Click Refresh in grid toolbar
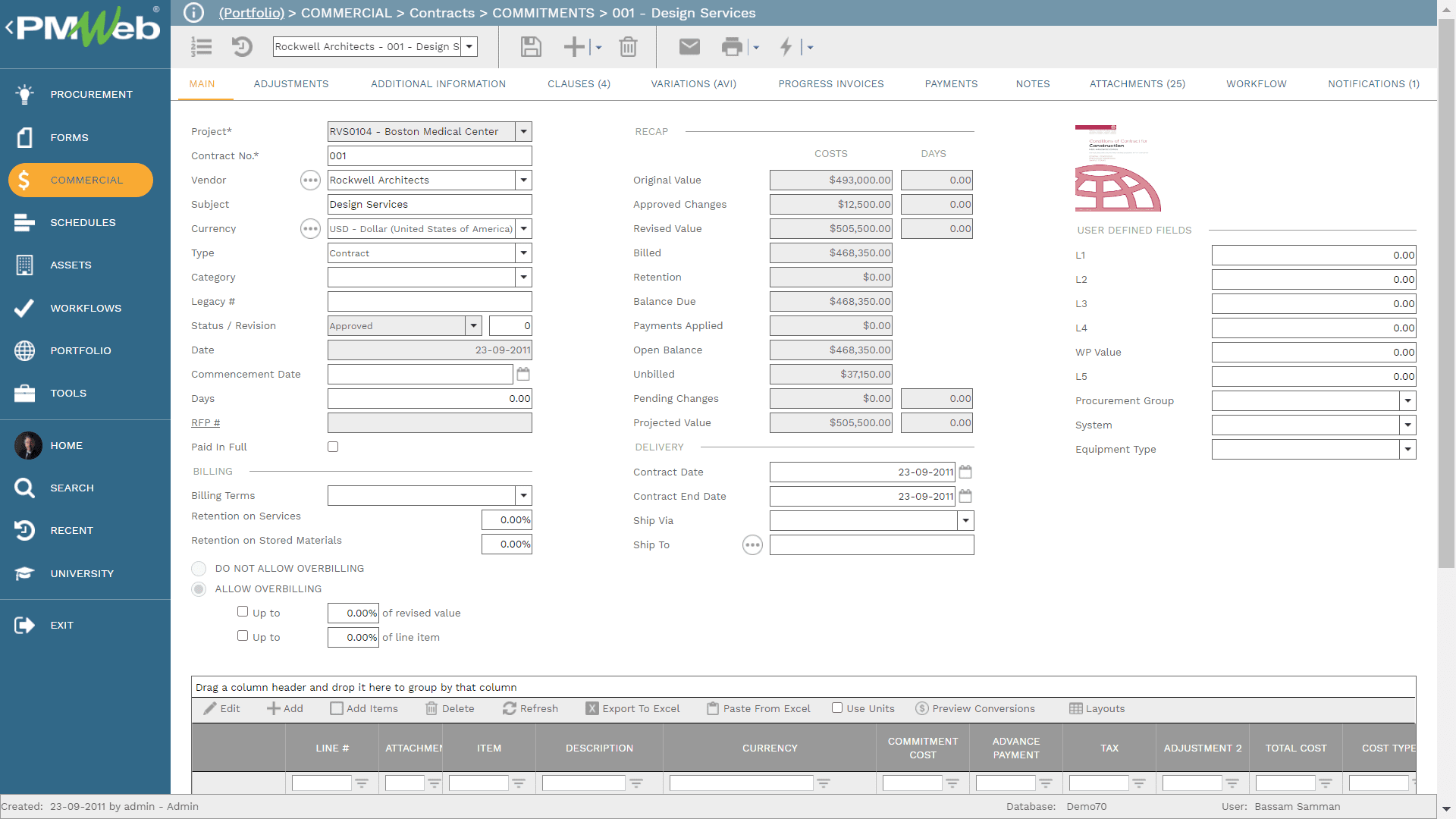Image resolution: width=1456 pixels, height=819 pixels. 530,708
